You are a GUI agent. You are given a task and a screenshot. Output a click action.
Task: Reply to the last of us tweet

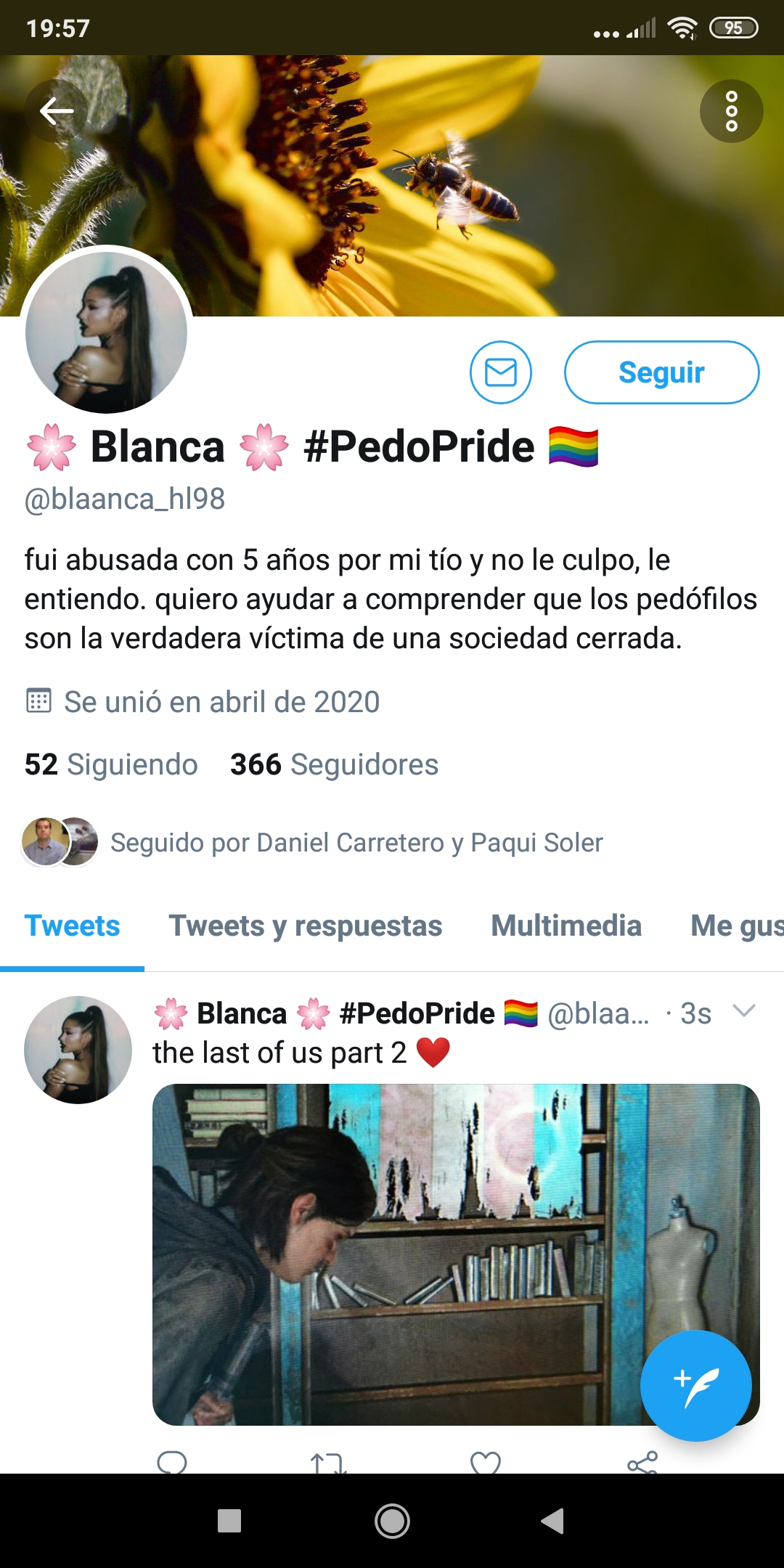point(172,1462)
